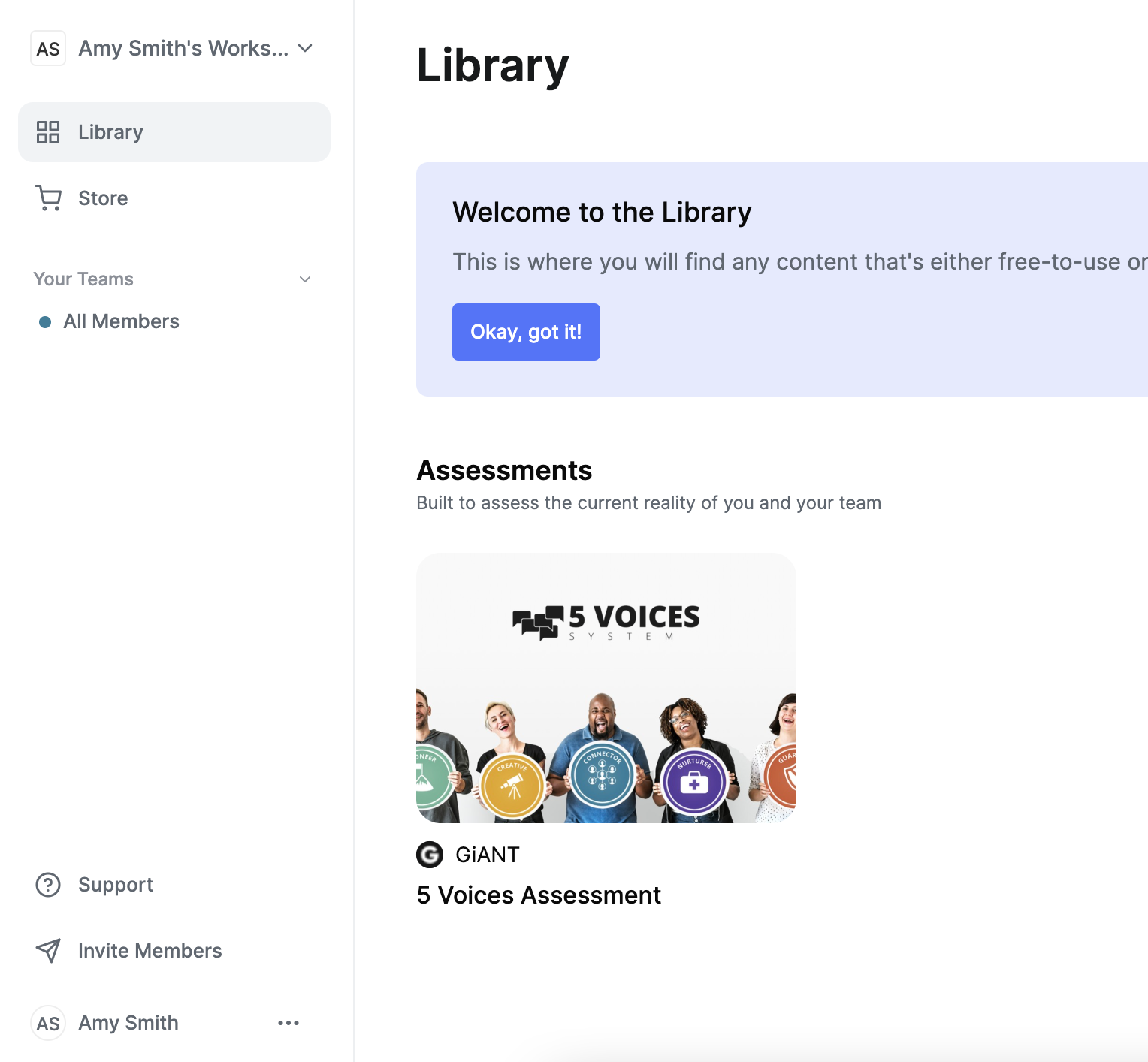The height and width of the screenshot is (1062, 1148).
Task: Click the Your Teams section header
Action: 83,279
